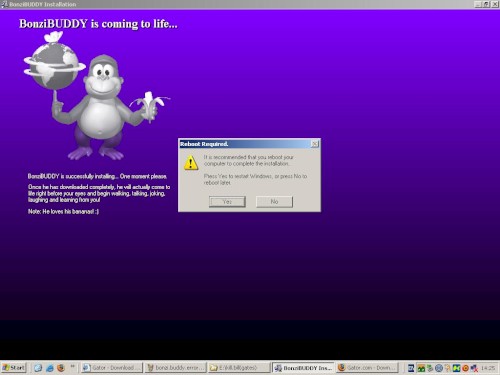Image resolution: width=500 pixels, height=375 pixels.
Task: Switch to the Gator.com Firefox taskbar window
Action: [367, 368]
